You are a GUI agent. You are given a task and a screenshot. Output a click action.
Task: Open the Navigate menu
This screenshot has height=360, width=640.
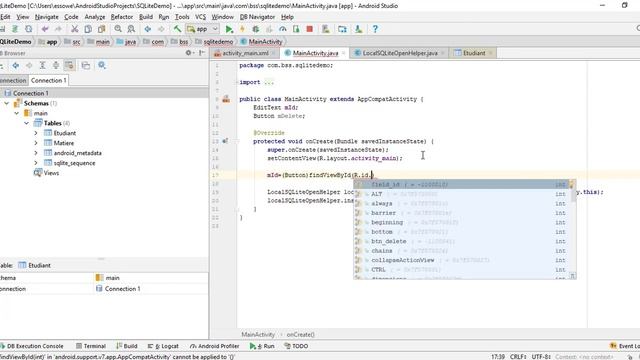click(x=47, y=17)
